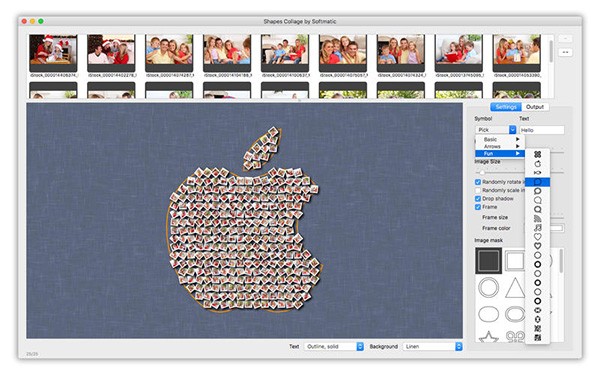This screenshot has height=375, width=600.
Task: Open the Background 'Linen' dropdown
Action: point(432,346)
